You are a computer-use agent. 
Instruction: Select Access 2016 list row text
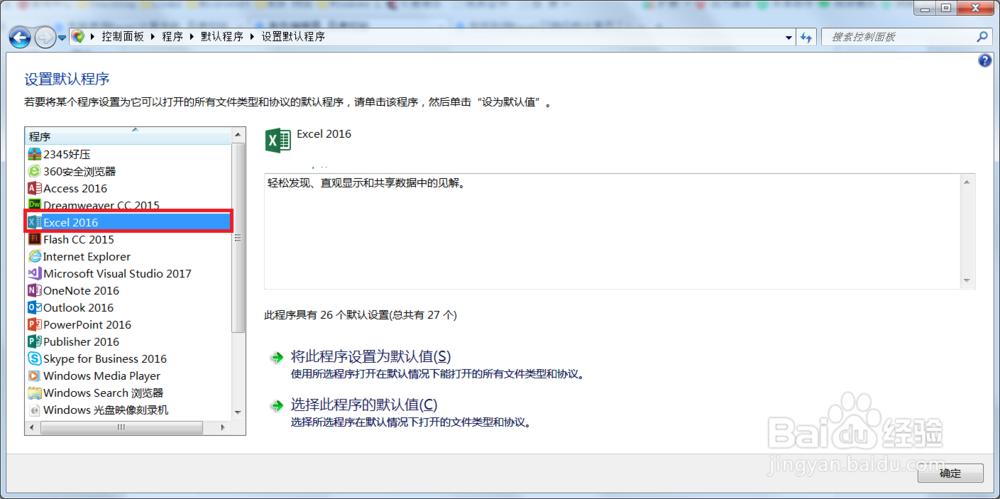(x=75, y=188)
